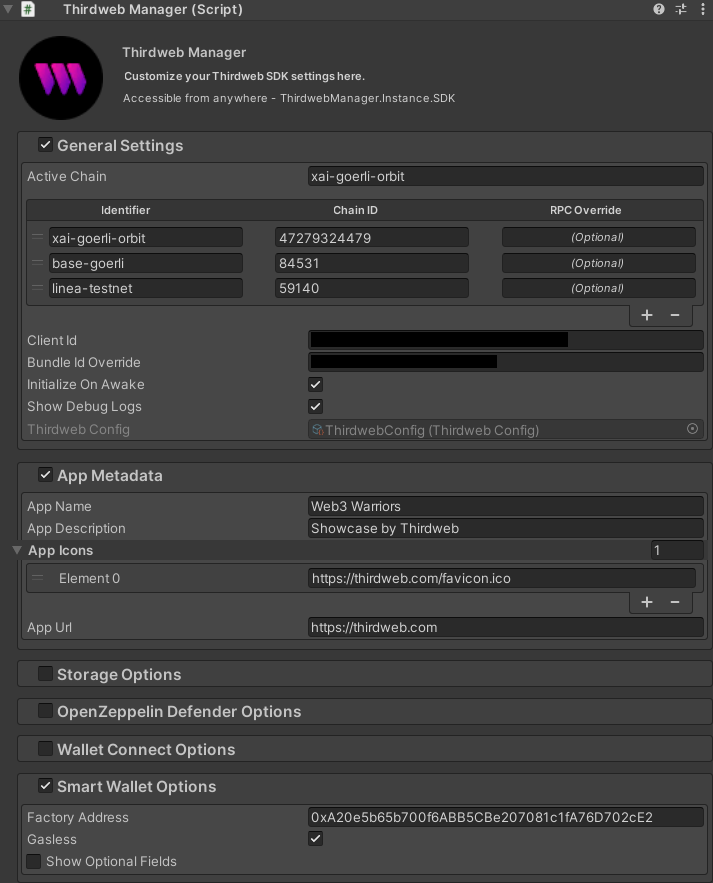This screenshot has height=883, width=713.
Task: Click the Thirdweb logo image
Action: pos(61,78)
